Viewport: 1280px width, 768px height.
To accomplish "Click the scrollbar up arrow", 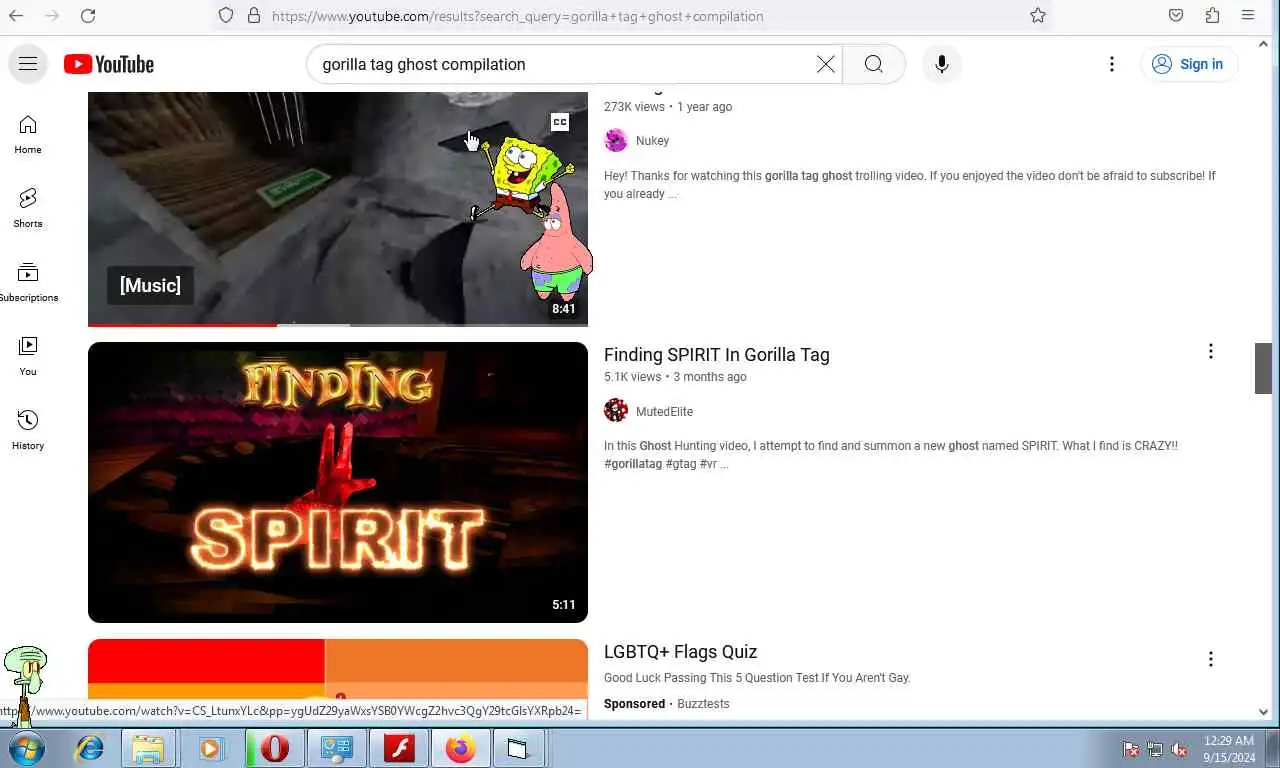I will point(1263,43).
